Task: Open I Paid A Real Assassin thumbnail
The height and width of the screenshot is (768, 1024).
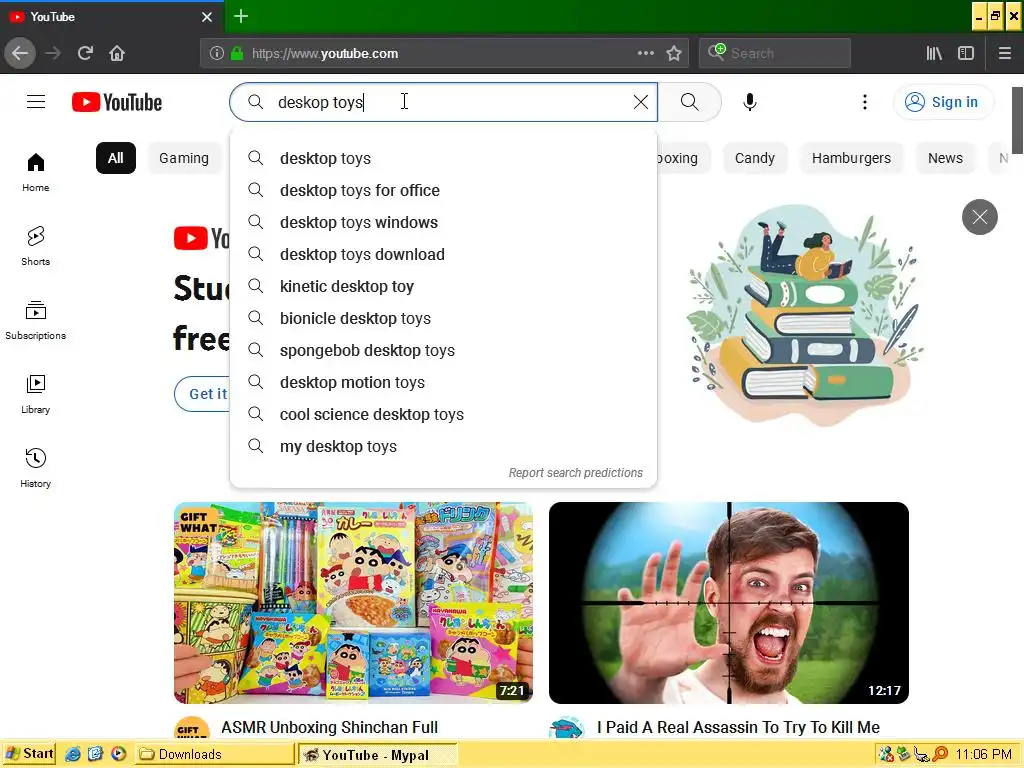Action: pos(729,603)
